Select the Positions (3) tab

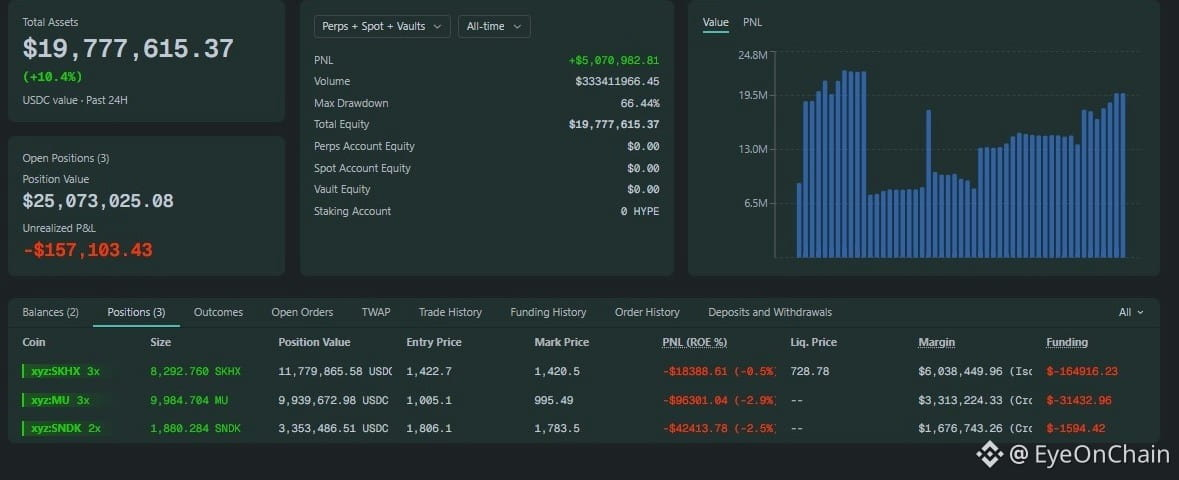(136, 312)
